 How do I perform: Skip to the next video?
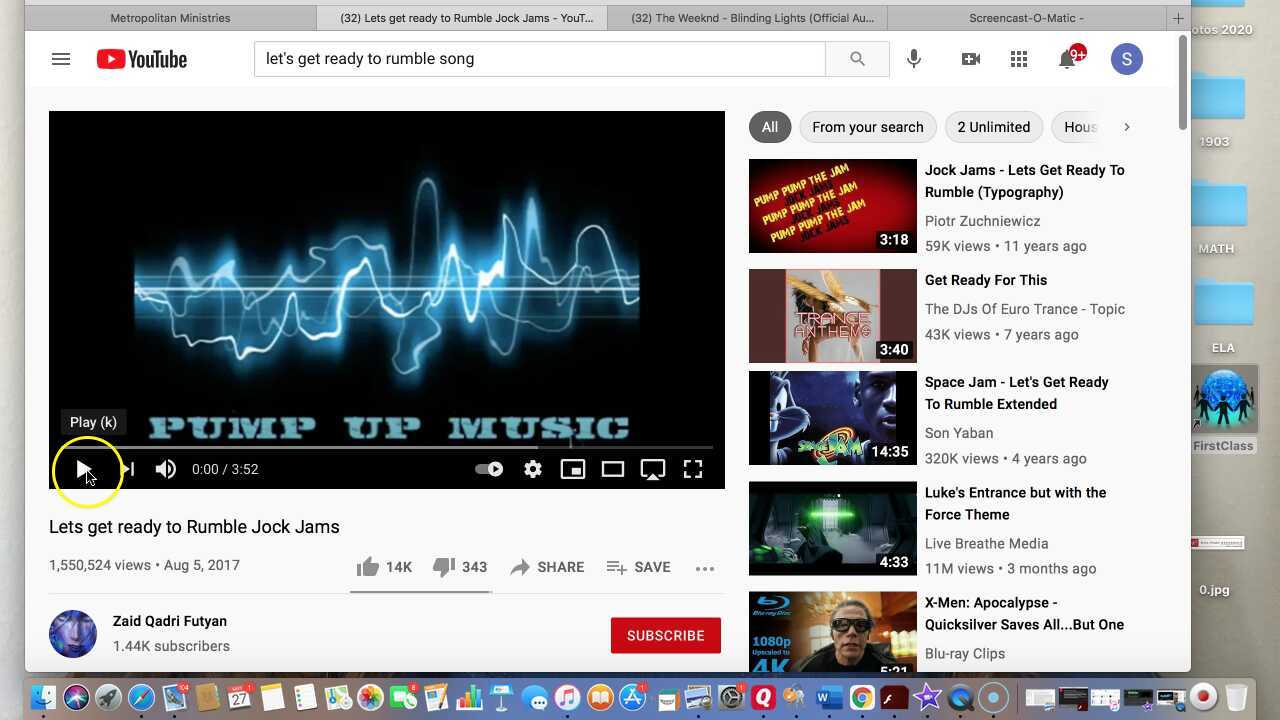127,469
